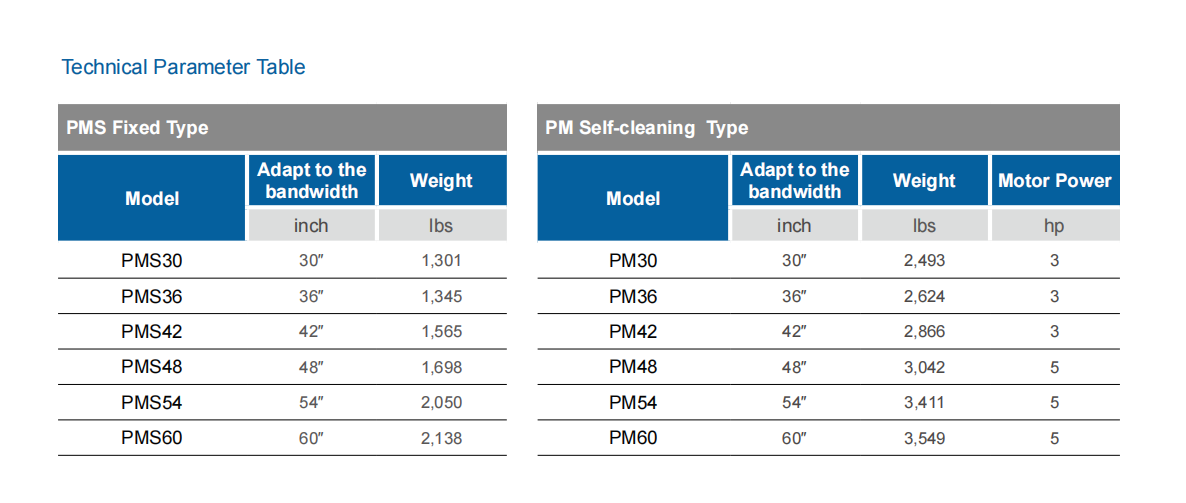The height and width of the screenshot is (503, 1186).
Task: Select the PMS Fixed Type header bar
Action: click(x=282, y=127)
